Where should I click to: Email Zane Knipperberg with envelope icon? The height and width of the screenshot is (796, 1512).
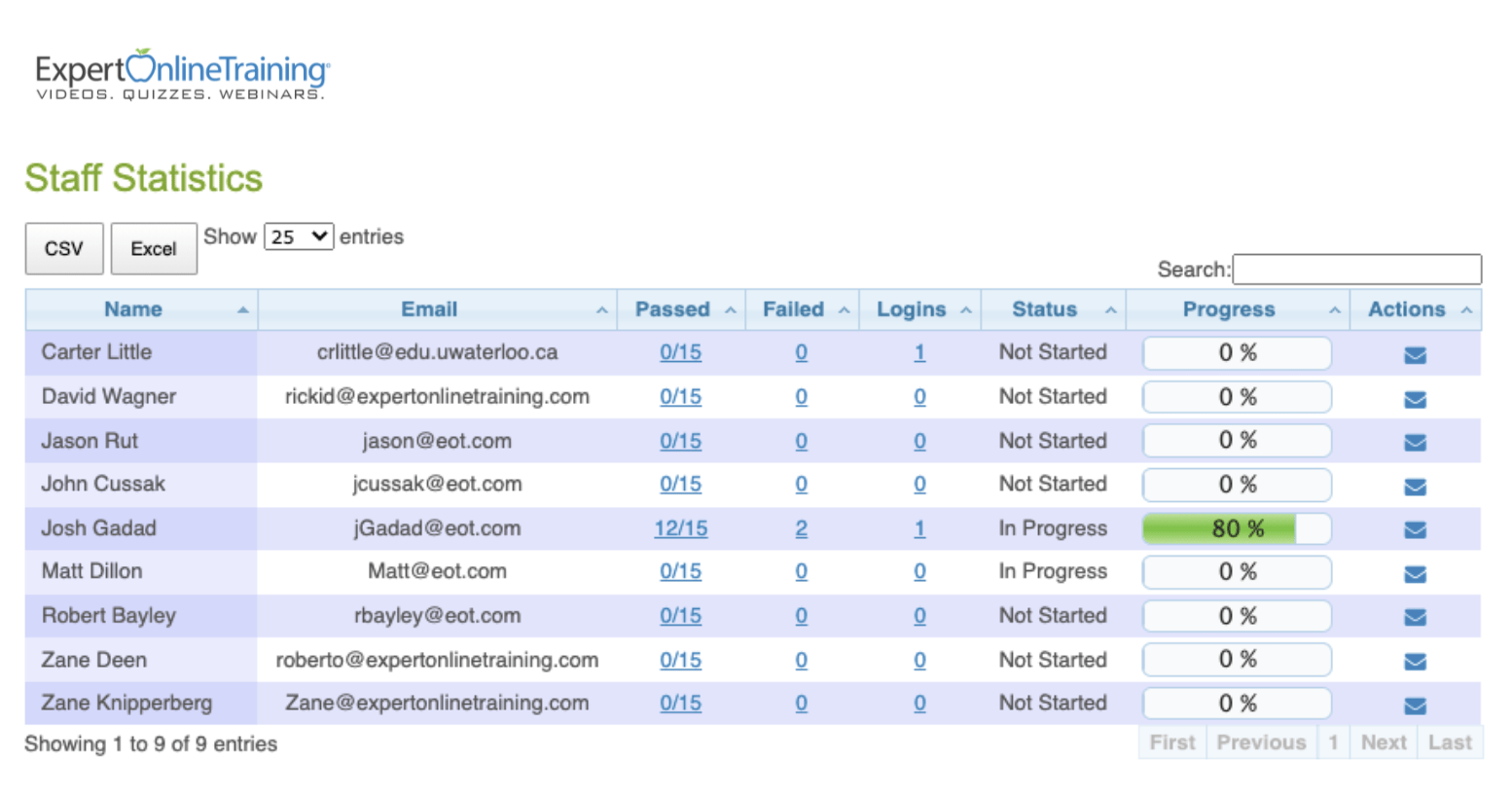click(x=1415, y=706)
